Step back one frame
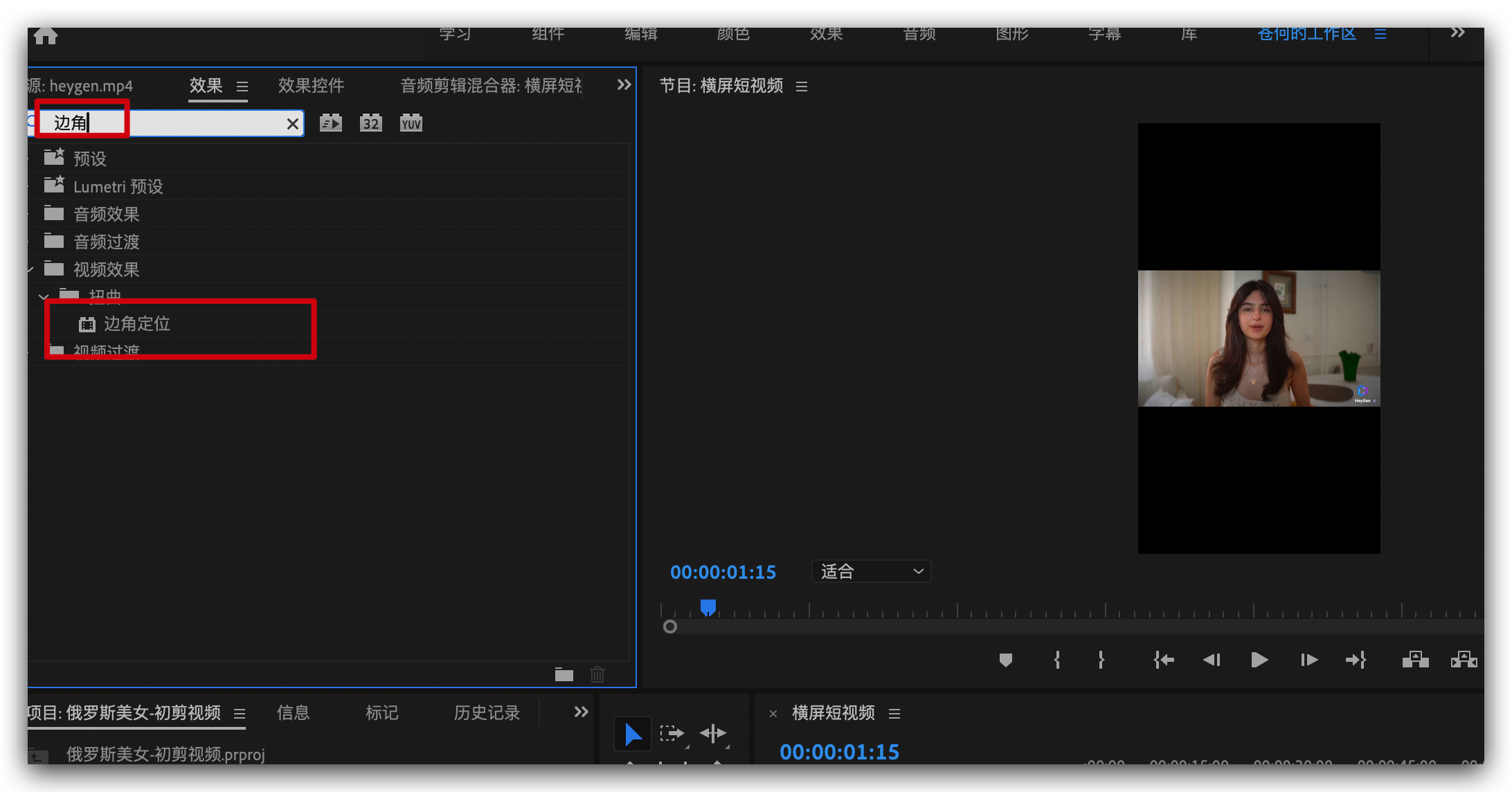Screen dimensions: 1512x792 coord(1212,660)
